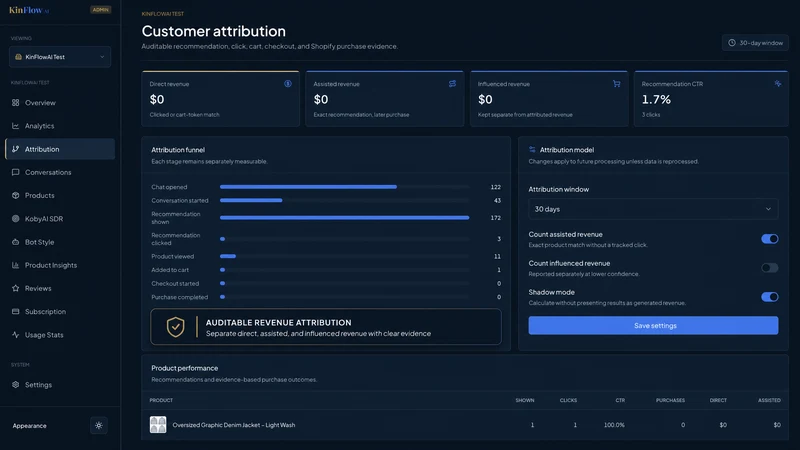Click the 100.0% CTR value in table

pyautogui.click(x=614, y=425)
